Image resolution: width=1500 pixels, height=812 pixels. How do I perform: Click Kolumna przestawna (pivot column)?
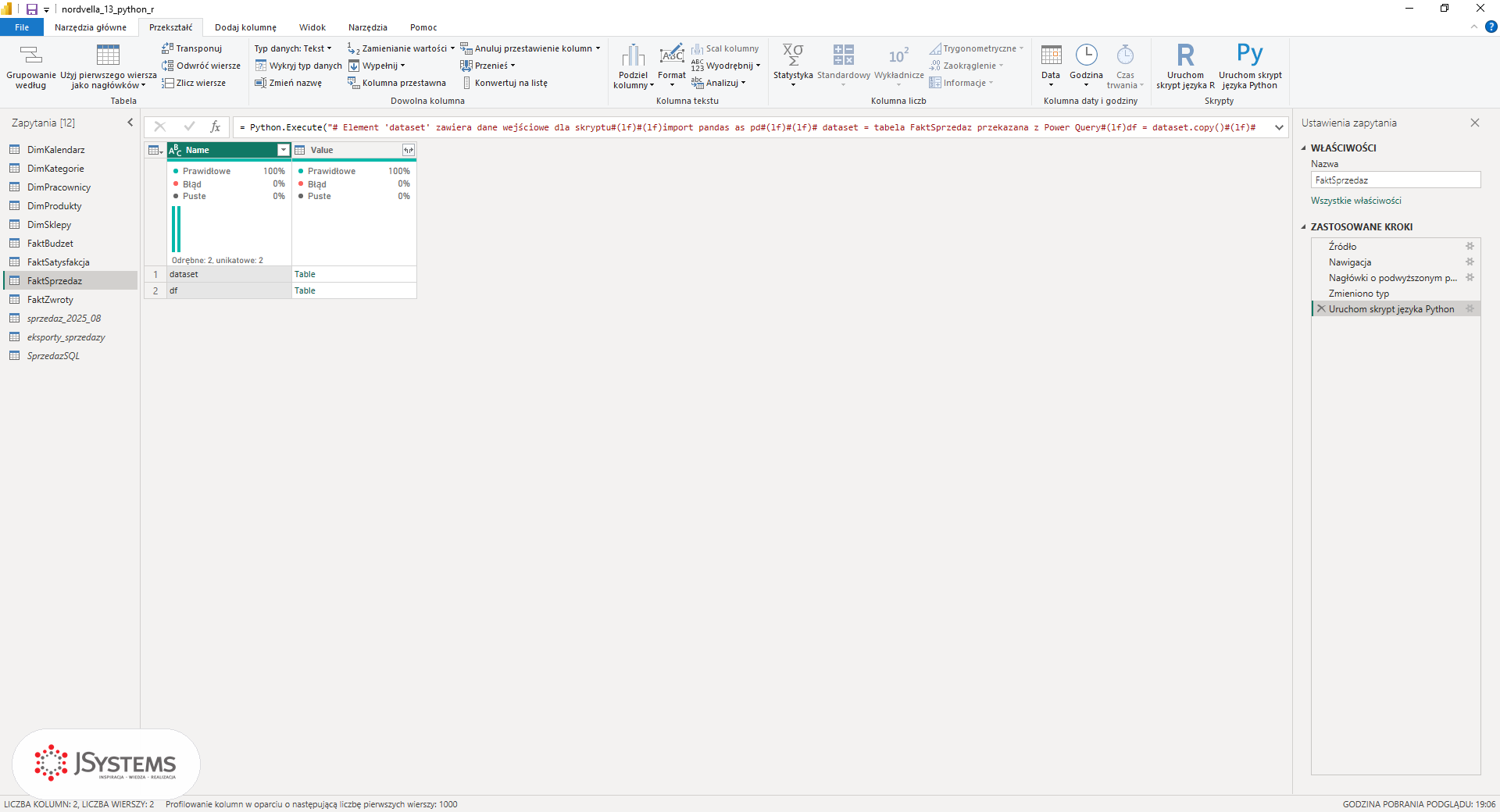pos(397,83)
